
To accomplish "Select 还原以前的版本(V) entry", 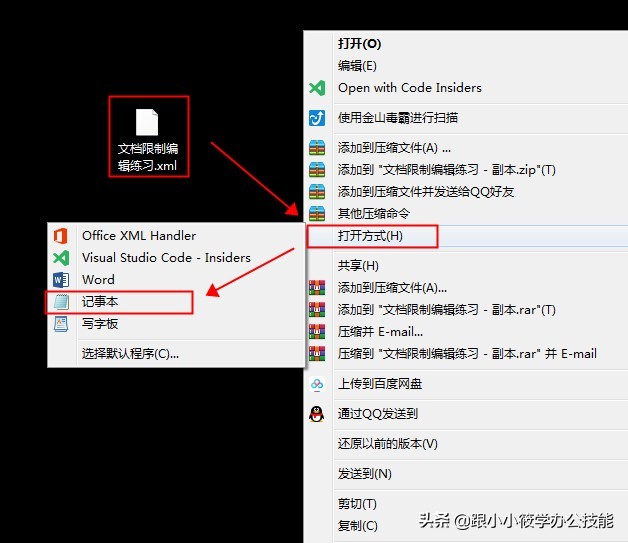I will tap(388, 444).
